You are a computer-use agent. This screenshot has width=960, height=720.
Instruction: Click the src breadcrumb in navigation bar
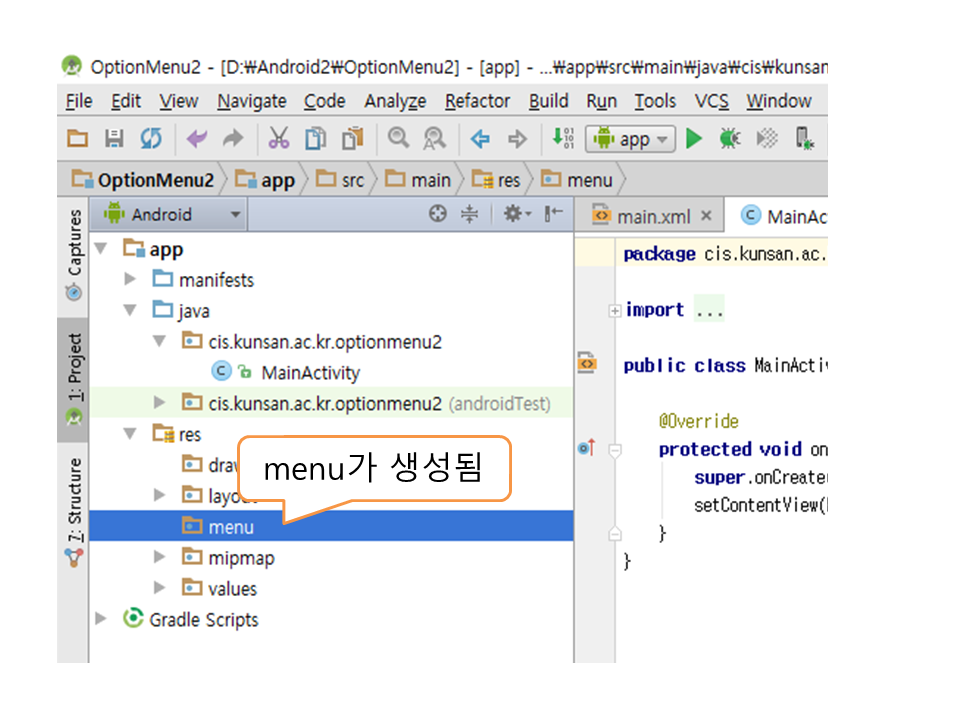pyautogui.click(x=340, y=181)
